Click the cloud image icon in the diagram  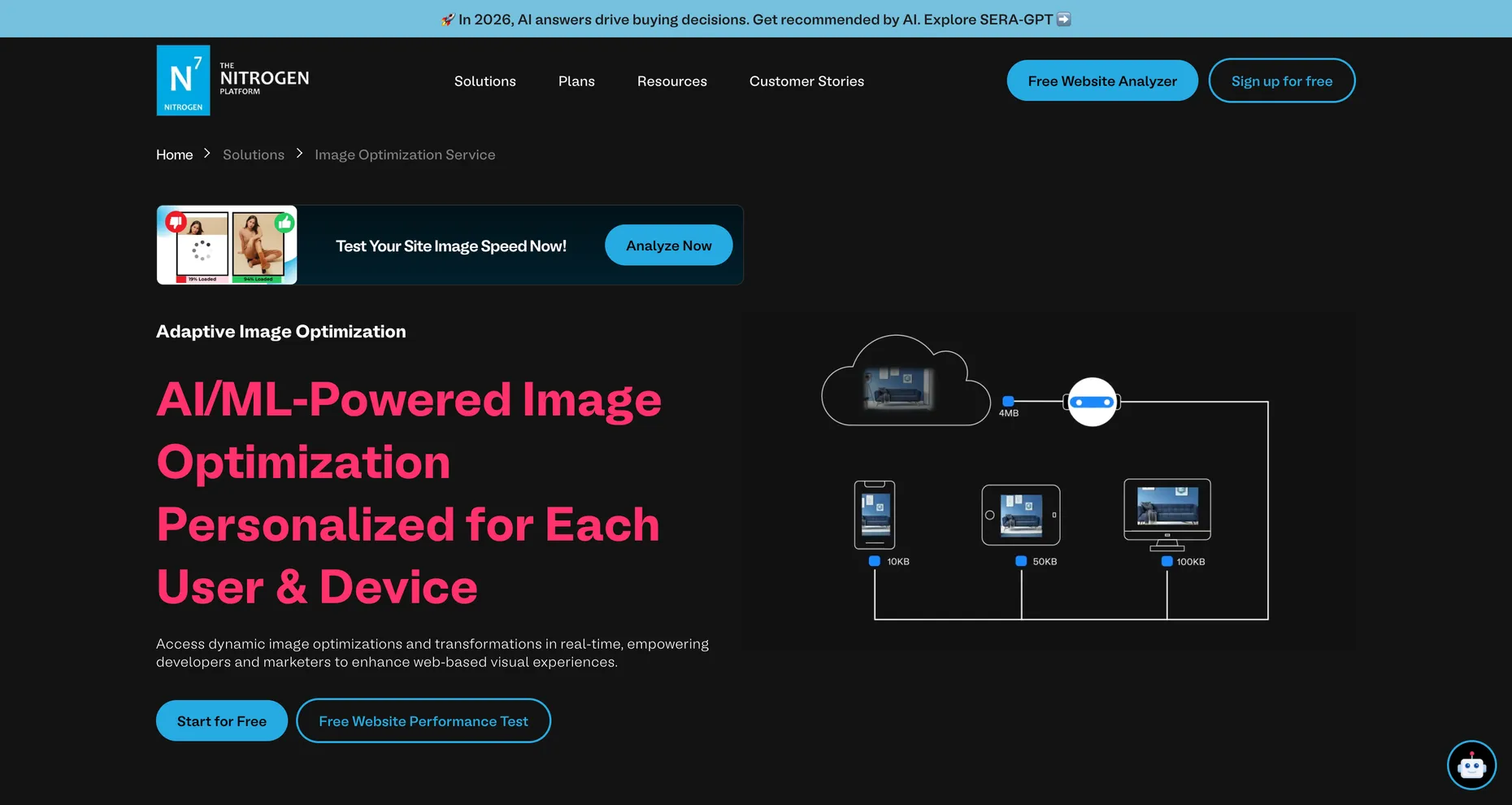(x=905, y=381)
